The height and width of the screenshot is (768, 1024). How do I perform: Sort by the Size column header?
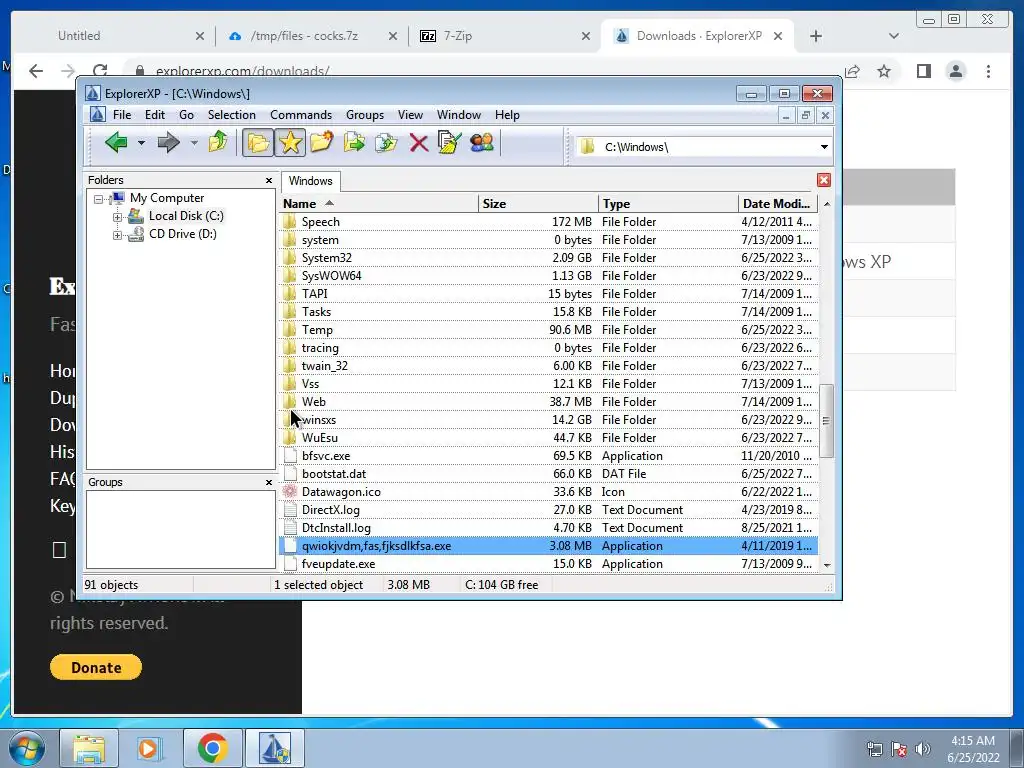pyautogui.click(x=538, y=204)
